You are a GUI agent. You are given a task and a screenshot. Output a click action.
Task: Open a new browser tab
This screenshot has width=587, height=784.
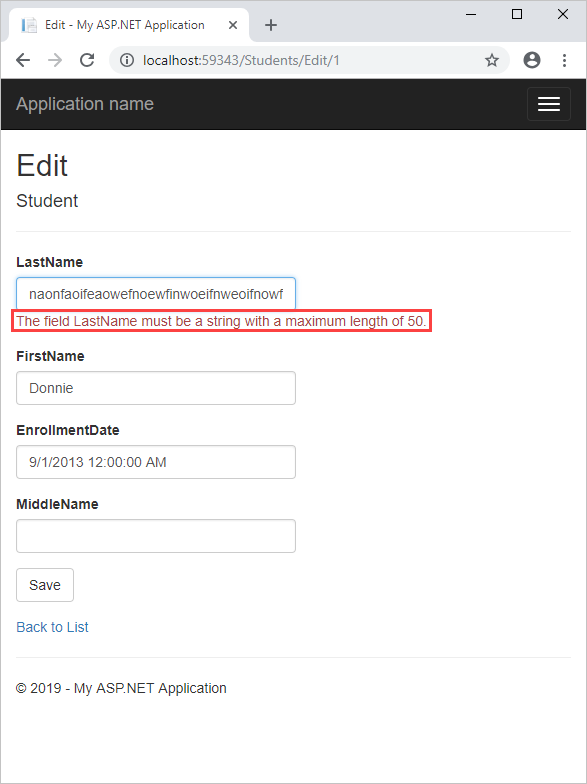pyautogui.click(x=270, y=25)
